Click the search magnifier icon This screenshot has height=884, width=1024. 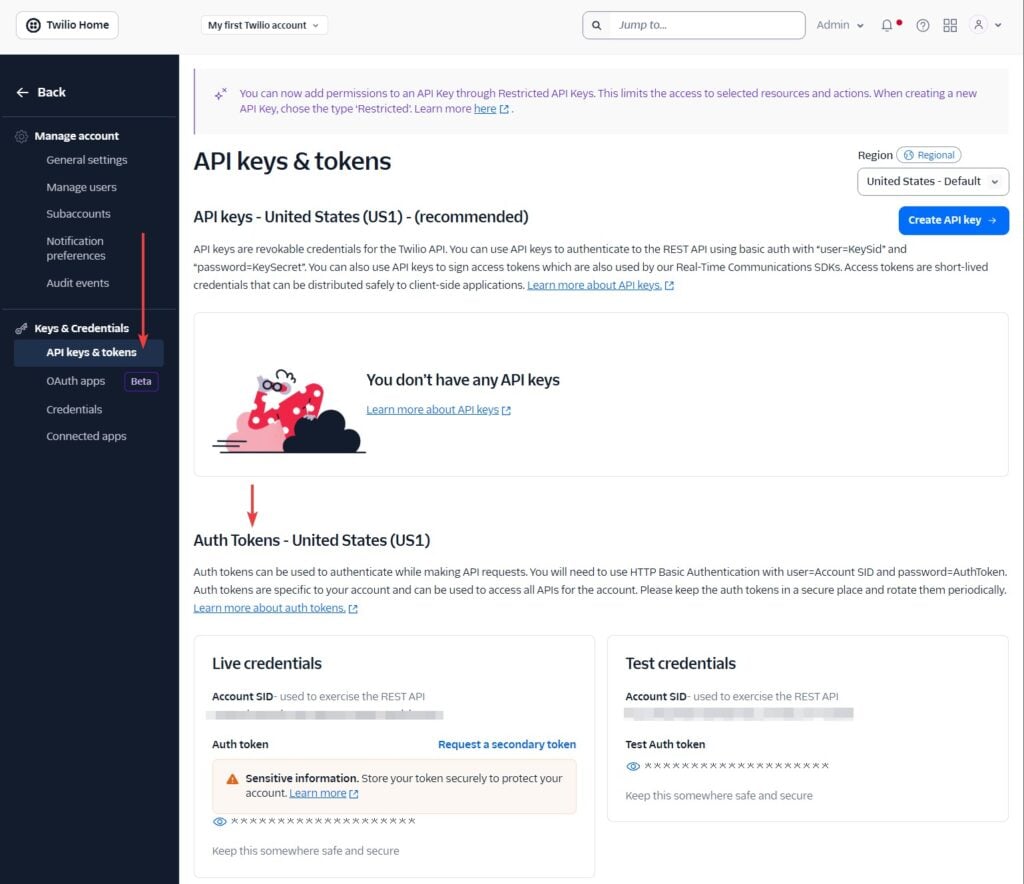[x=597, y=25]
